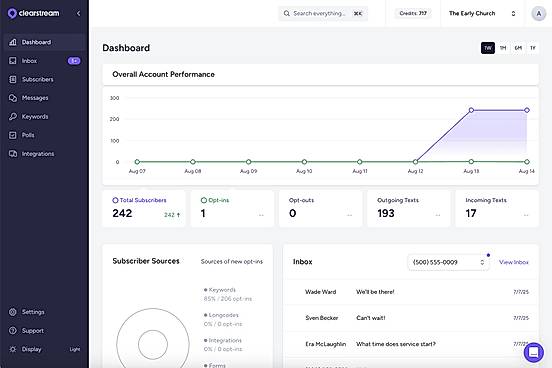Click the Longcodes source legend item
Viewport: 552px width, 368px height.
click(223, 319)
